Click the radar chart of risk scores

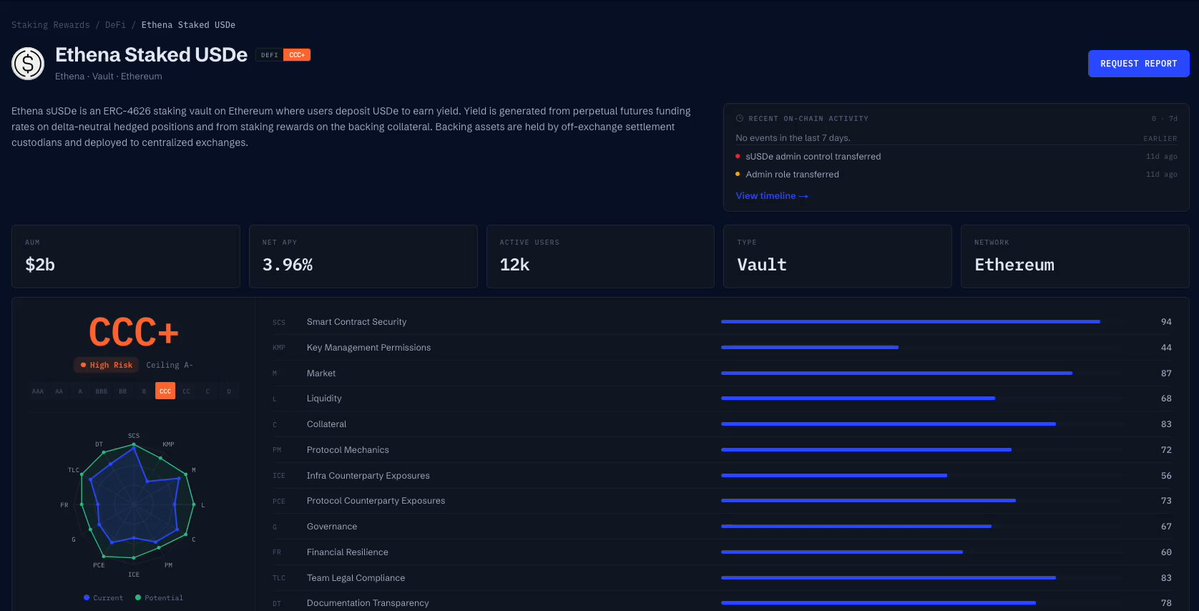[x=134, y=505]
